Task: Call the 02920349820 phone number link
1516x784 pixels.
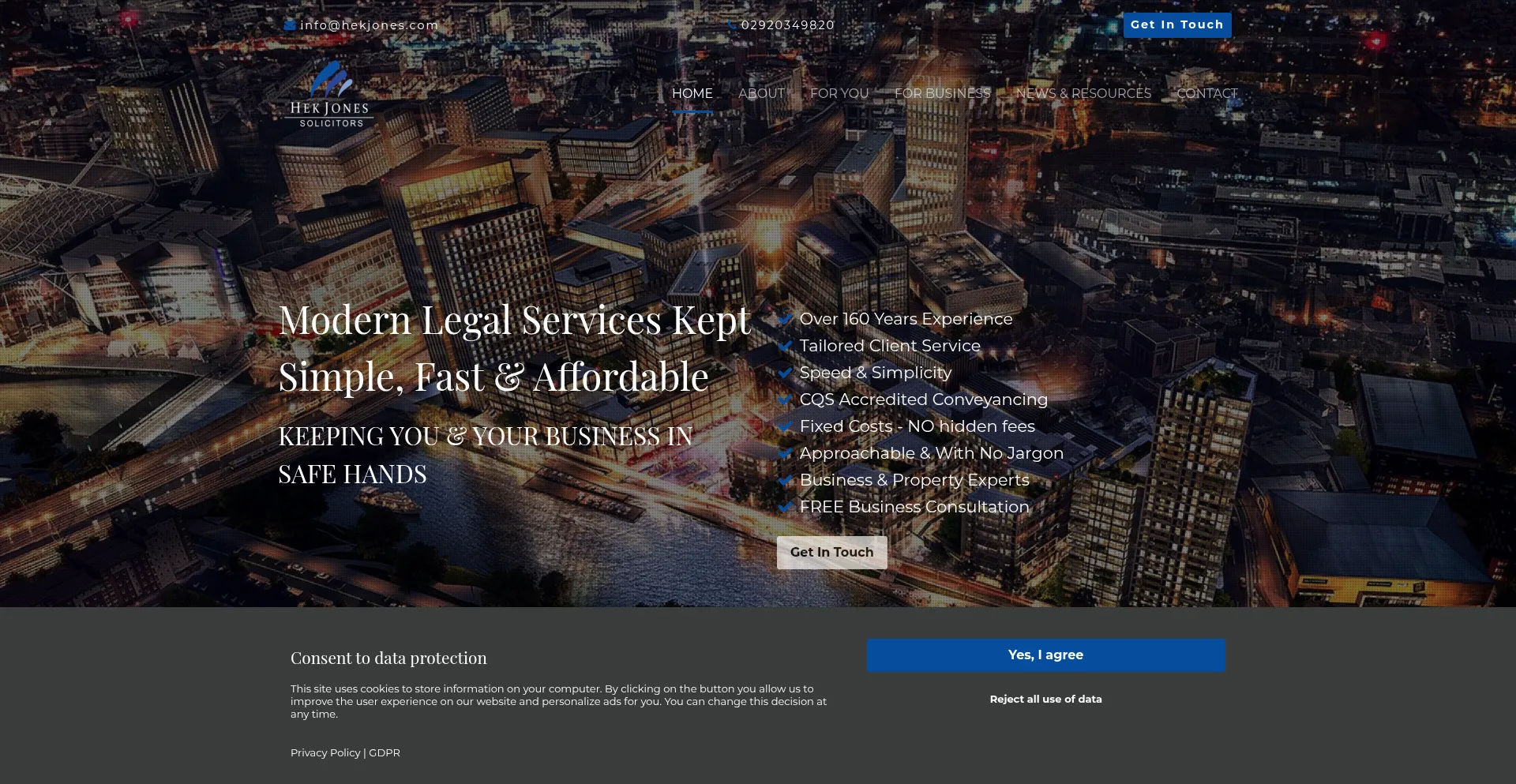Action: (787, 25)
